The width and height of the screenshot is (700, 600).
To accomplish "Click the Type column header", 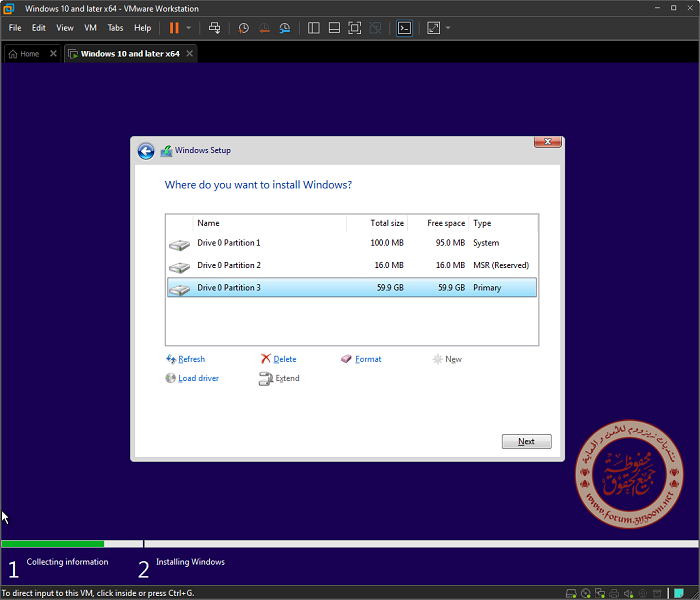I will [503, 223].
